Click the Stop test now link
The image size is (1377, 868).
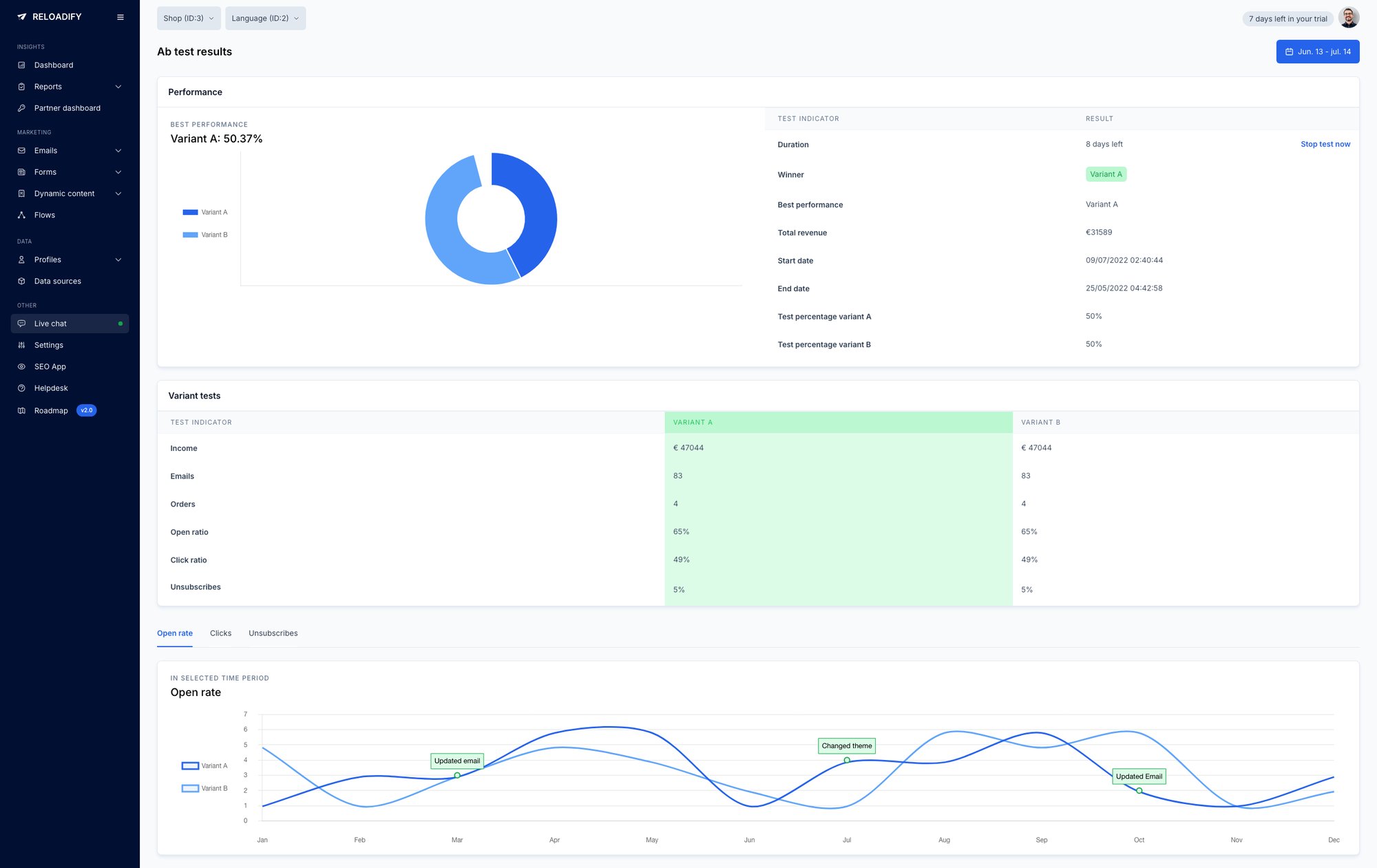(x=1325, y=144)
